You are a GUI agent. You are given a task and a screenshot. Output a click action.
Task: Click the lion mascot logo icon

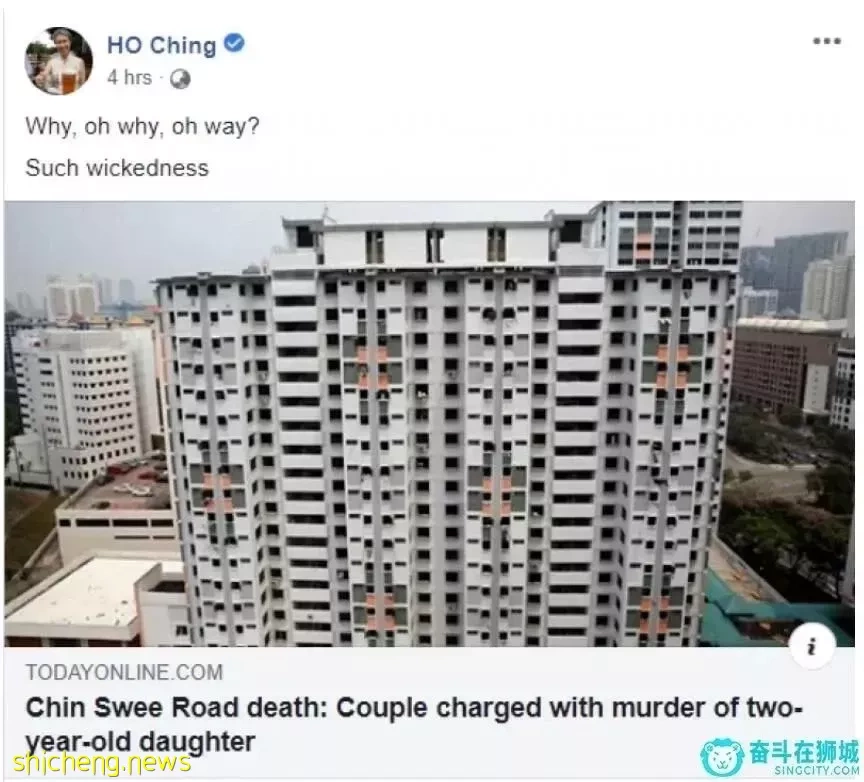click(x=722, y=758)
